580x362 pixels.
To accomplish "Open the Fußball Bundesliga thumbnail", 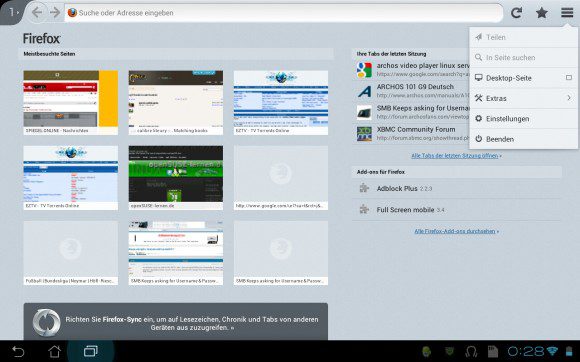I will pyautogui.click(x=71, y=253).
